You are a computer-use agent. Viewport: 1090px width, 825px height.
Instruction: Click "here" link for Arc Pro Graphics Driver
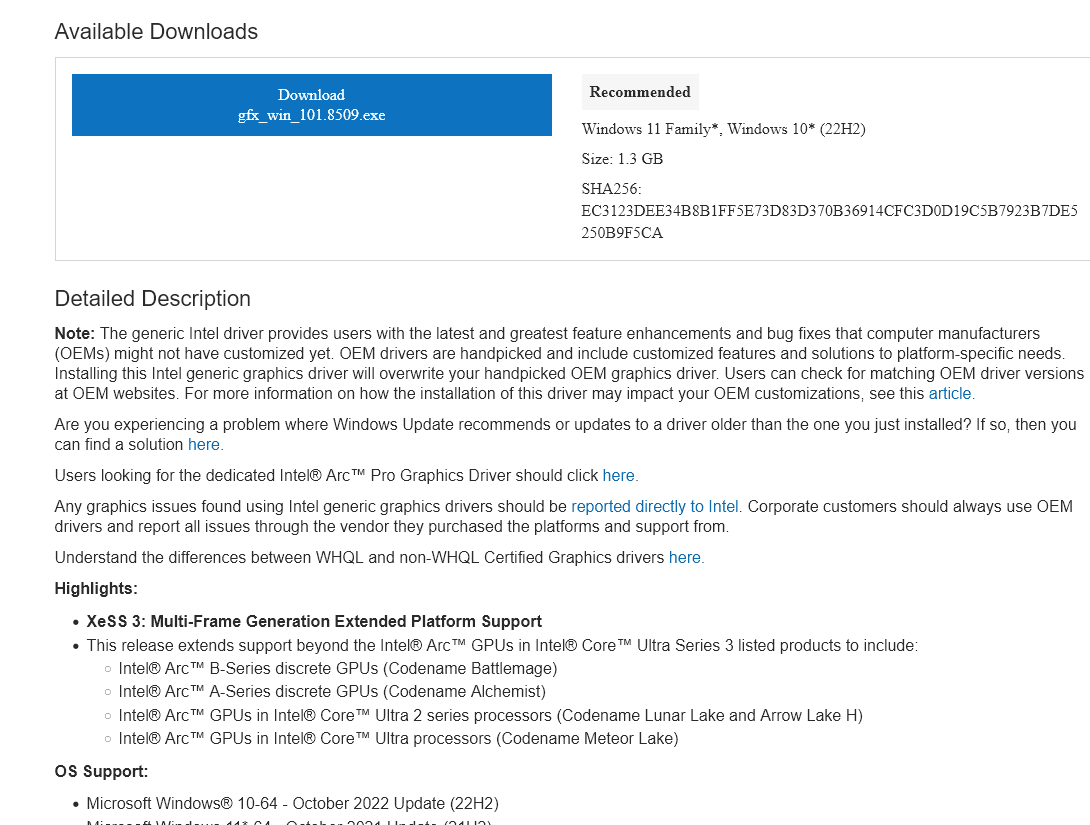click(618, 475)
